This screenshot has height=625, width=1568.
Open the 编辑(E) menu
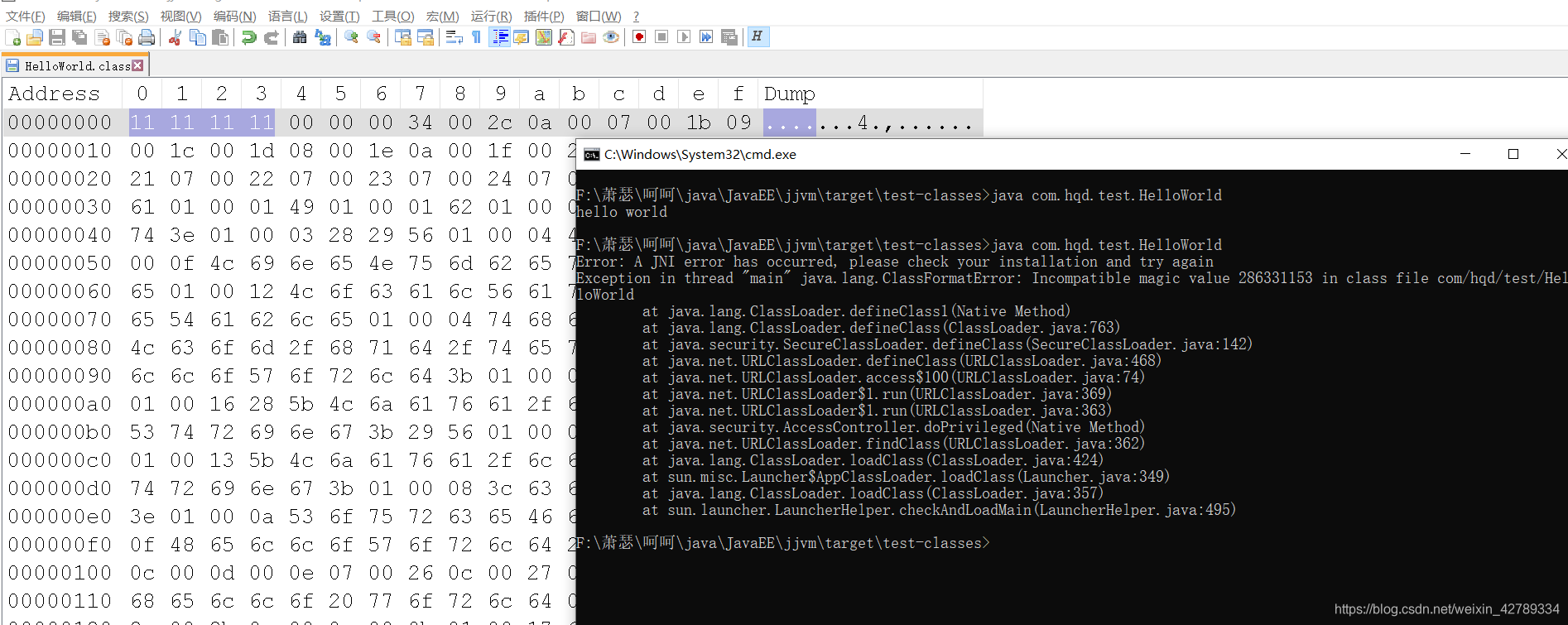(x=76, y=16)
